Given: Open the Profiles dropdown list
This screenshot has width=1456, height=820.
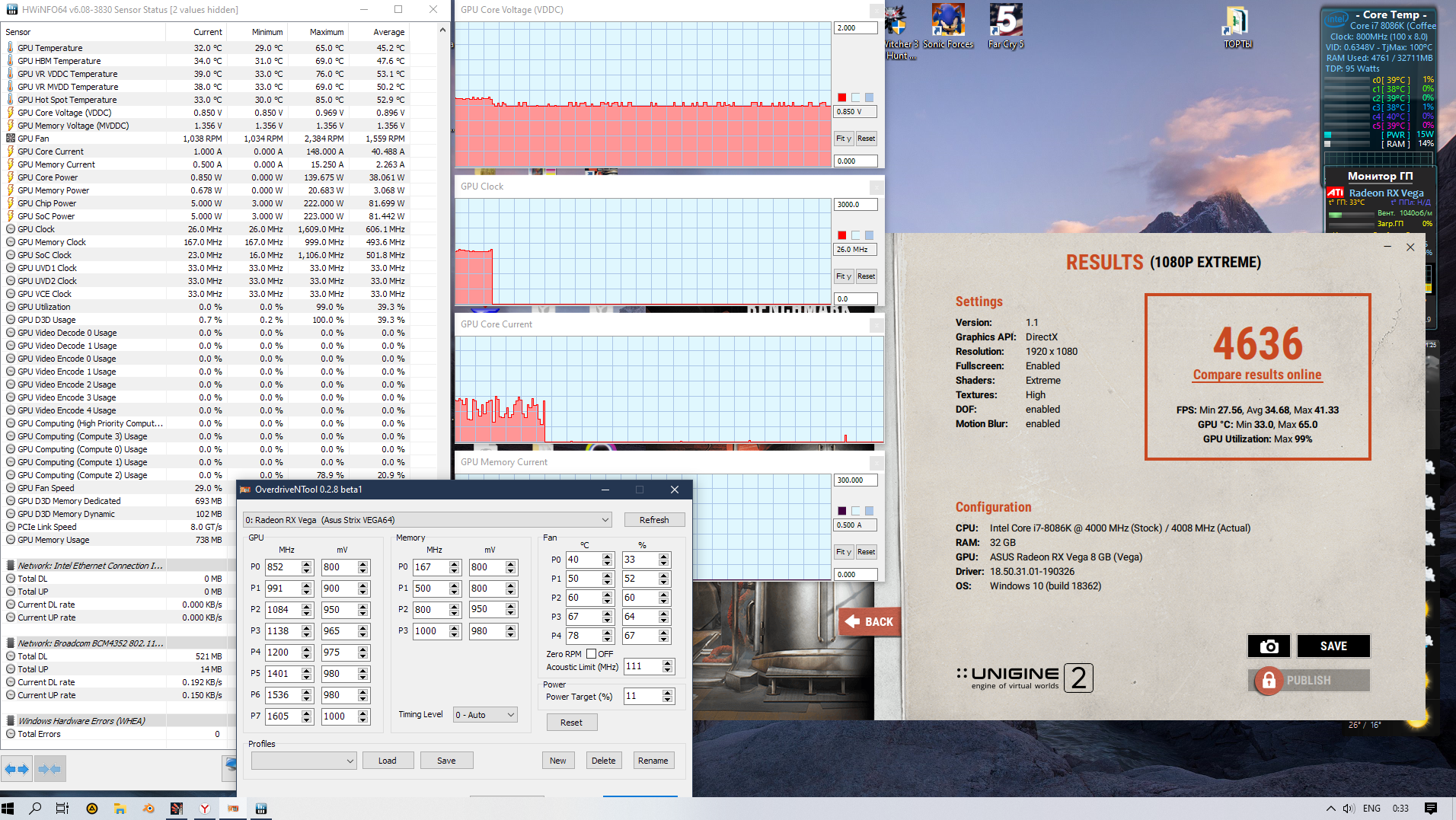Looking at the screenshot, I should click(304, 761).
